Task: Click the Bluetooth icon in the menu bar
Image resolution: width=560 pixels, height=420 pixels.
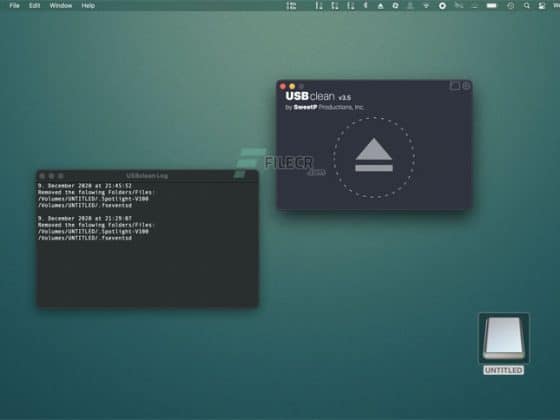Action: 365,5
